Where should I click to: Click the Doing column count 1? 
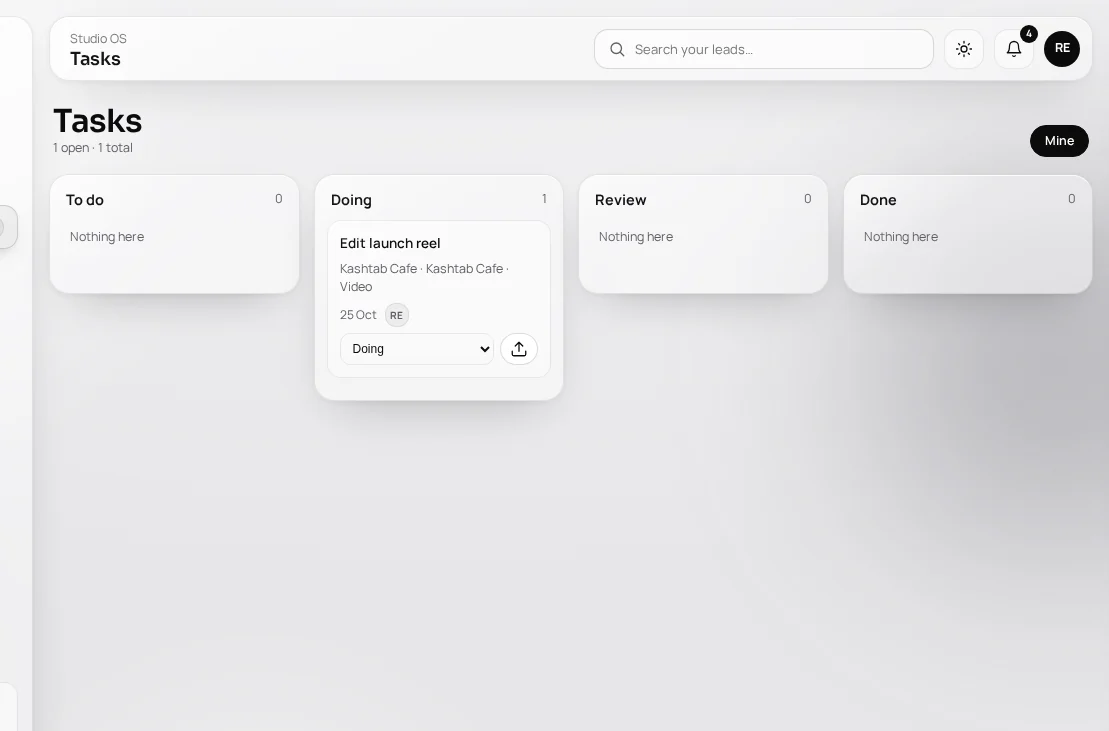coord(544,199)
